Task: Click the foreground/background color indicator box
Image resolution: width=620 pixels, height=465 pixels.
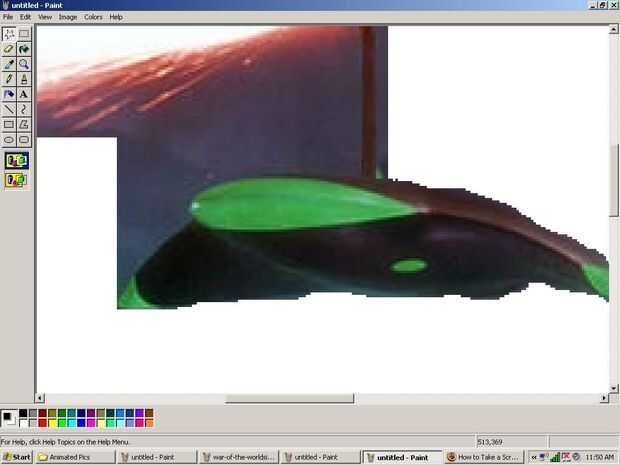Action: point(9,418)
